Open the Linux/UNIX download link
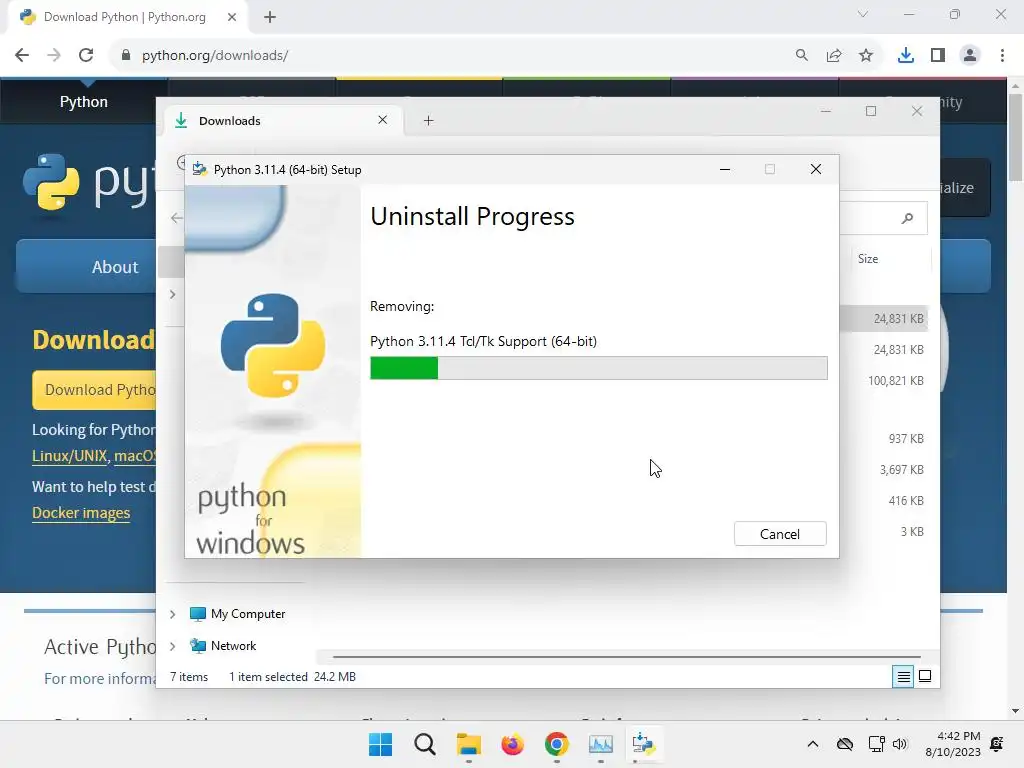 [69, 456]
